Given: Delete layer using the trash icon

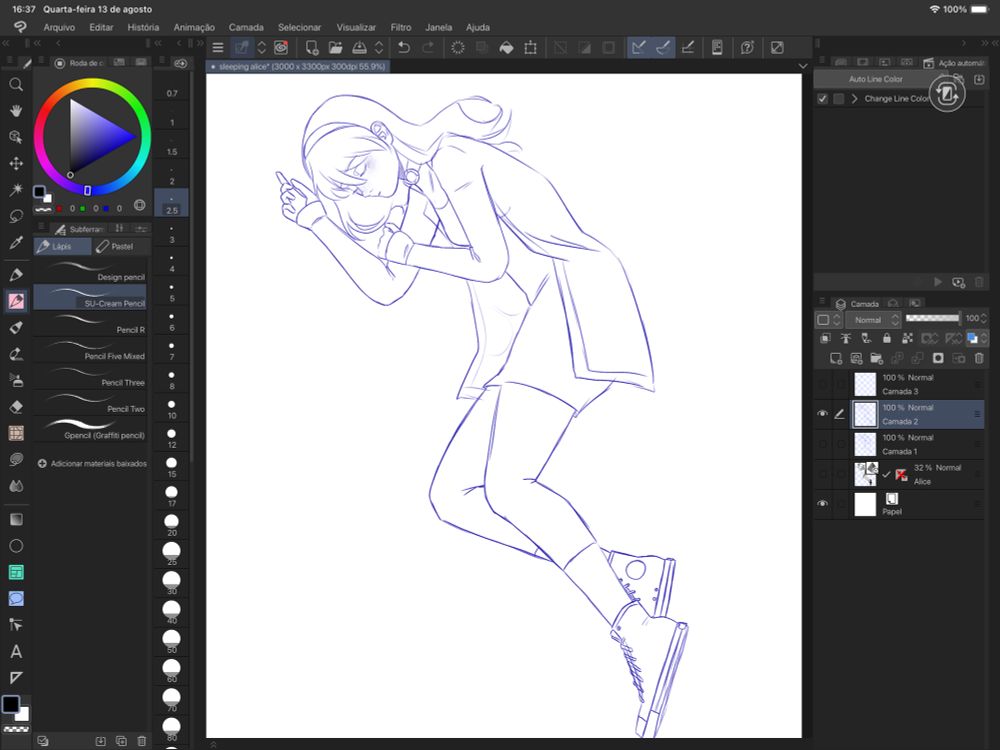Looking at the screenshot, I should (x=979, y=358).
